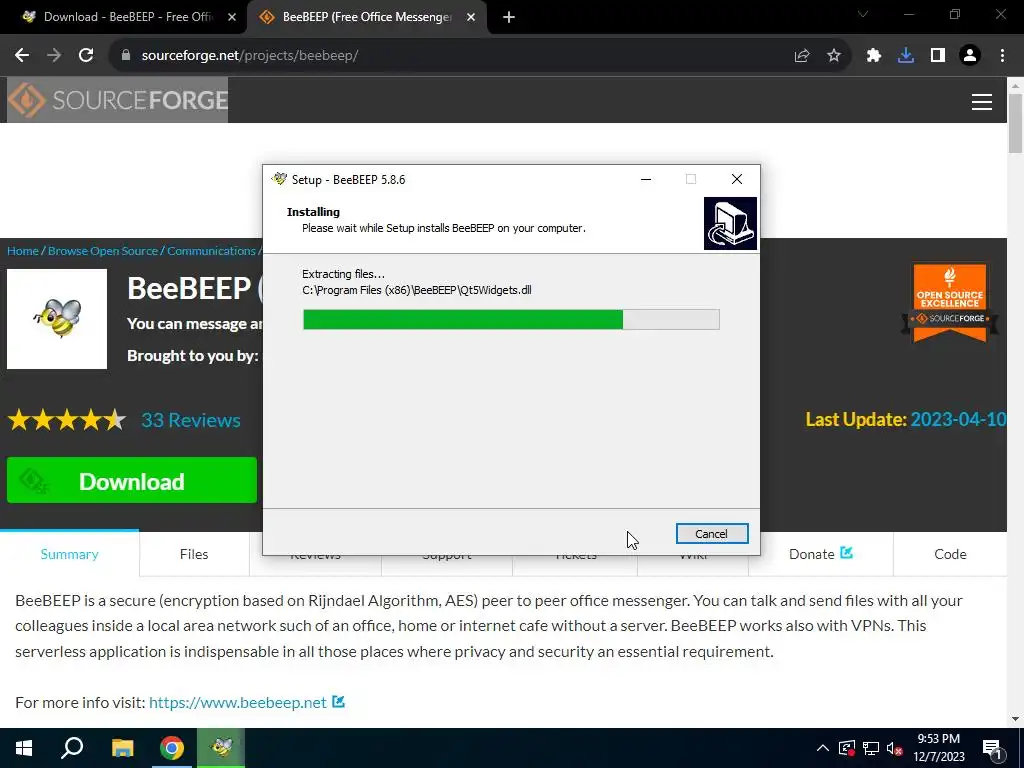Viewport: 1024px width, 768px height.
Task: Minimize the BeeBEEP Setup window
Action: click(x=646, y=179)
